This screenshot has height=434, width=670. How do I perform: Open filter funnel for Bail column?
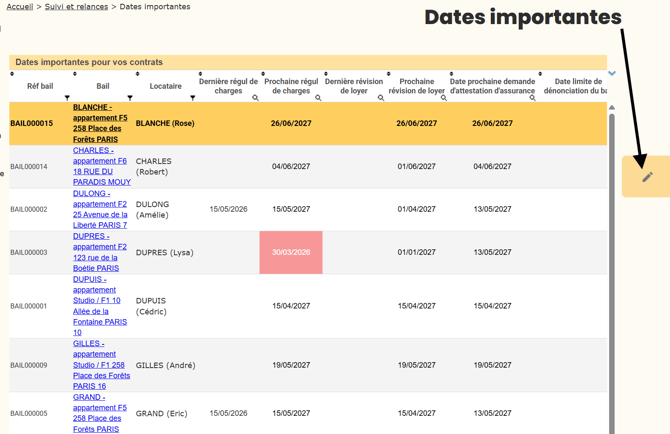[x=130, y=98]
